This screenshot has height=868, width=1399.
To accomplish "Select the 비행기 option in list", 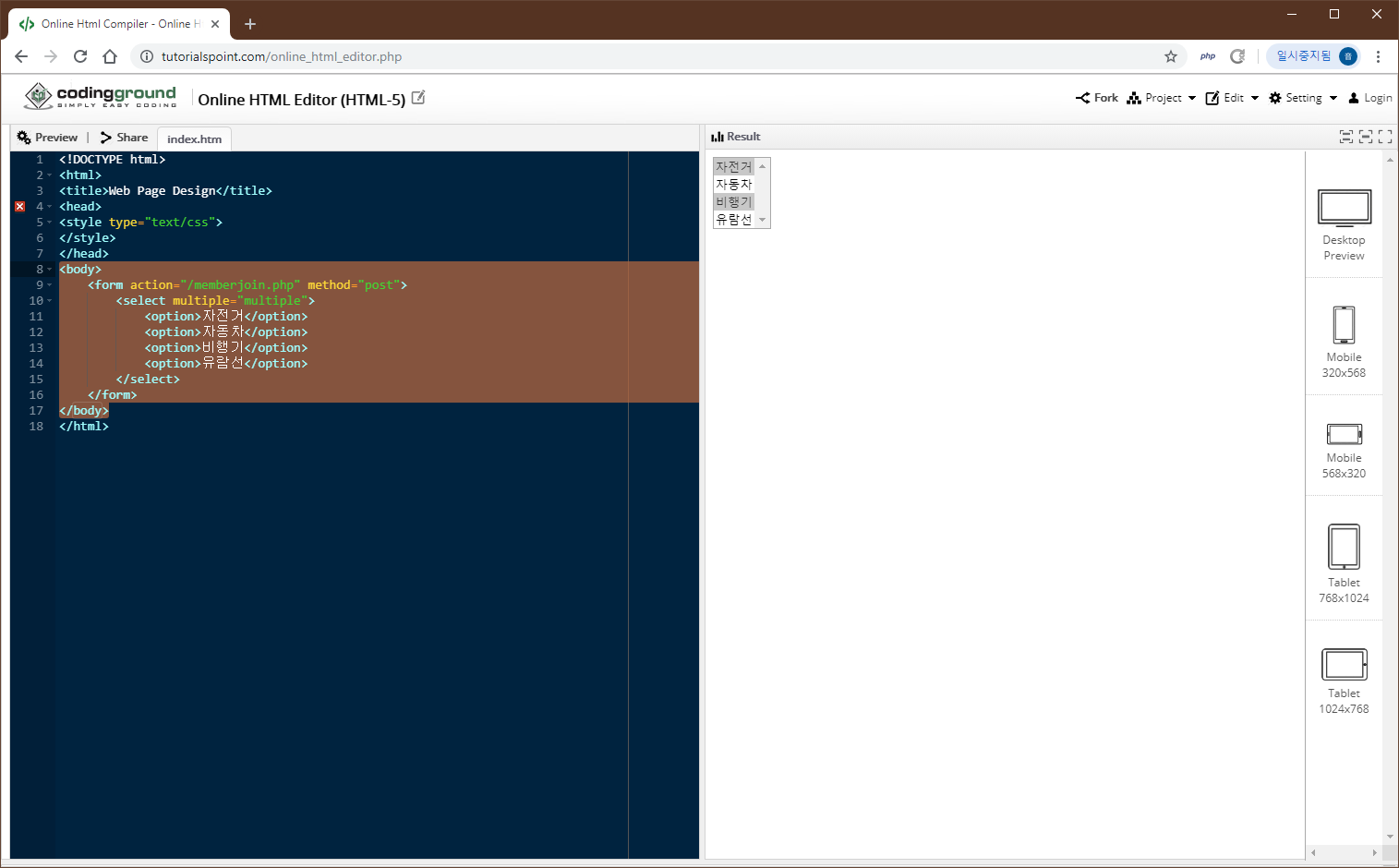I will [733, 201].
